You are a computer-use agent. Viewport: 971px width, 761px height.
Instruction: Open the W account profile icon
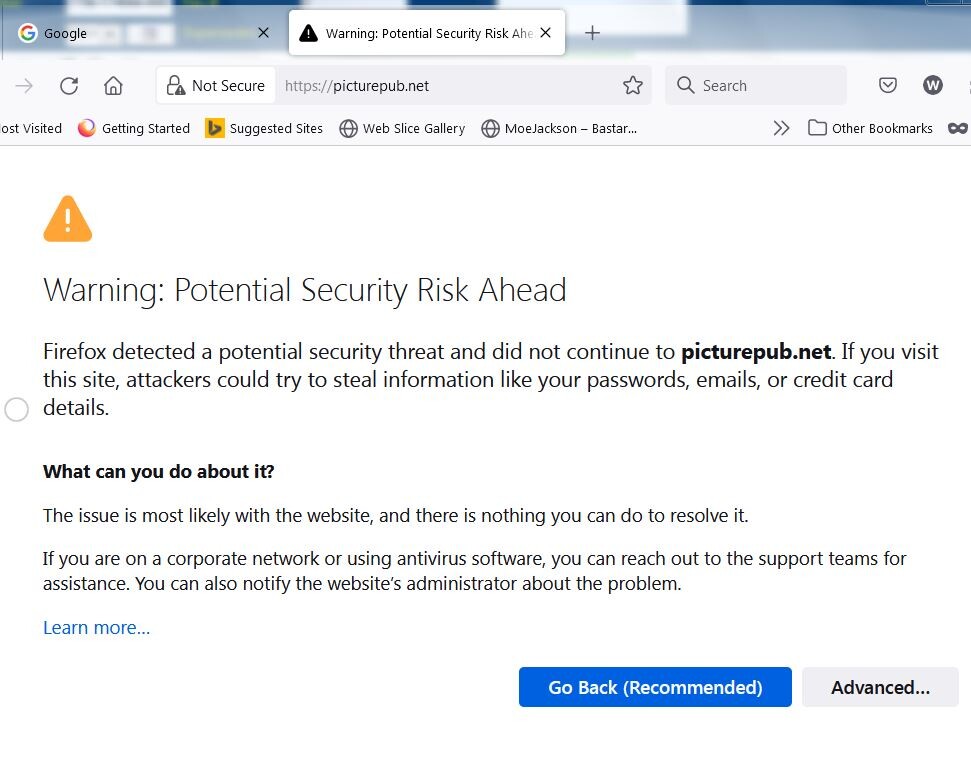(932, 86)
